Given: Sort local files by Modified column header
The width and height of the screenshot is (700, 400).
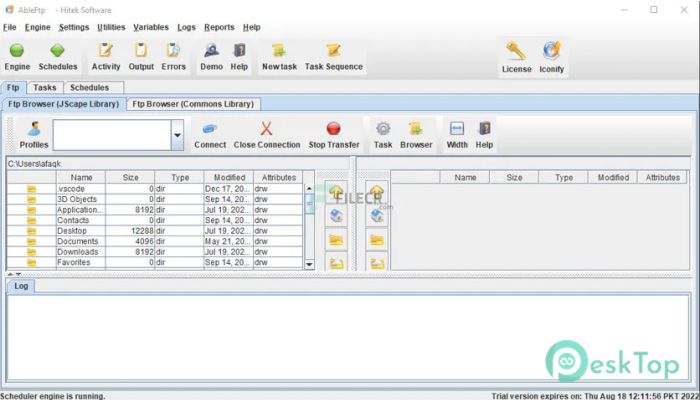Looking at the screenshot, I should click(229, 177).
